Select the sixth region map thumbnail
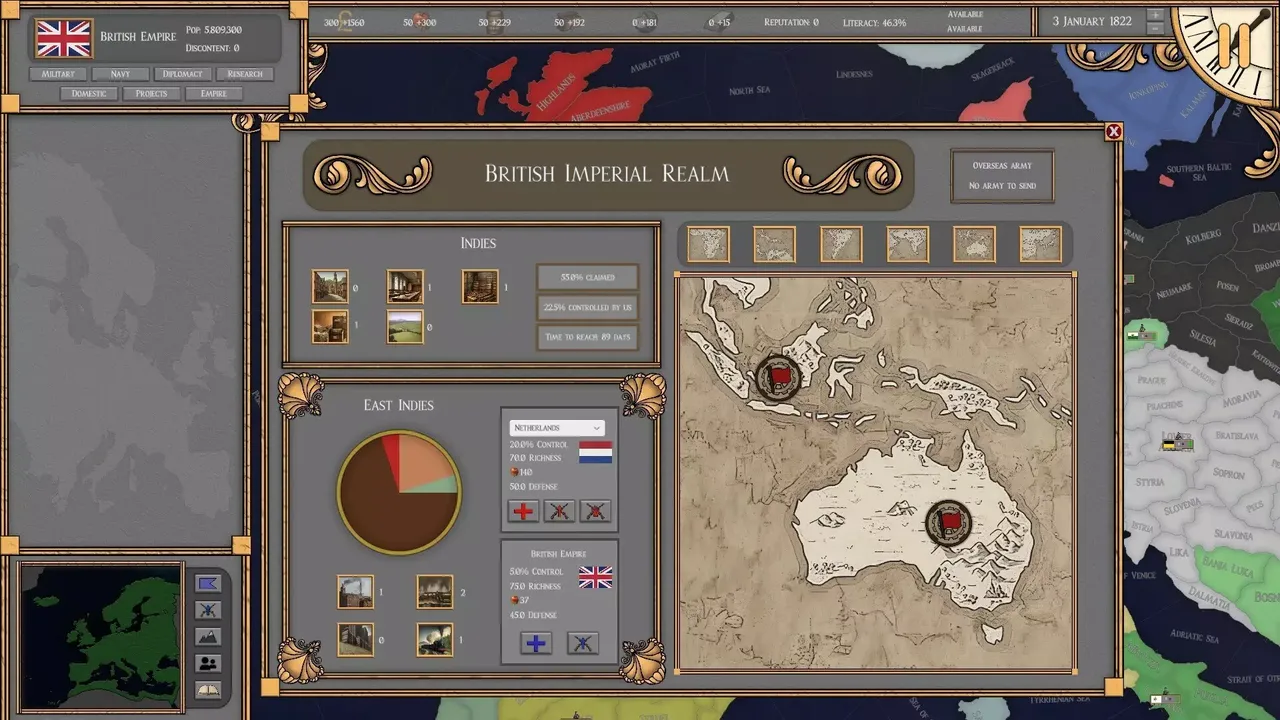1280x720 pixels. 1041,244
